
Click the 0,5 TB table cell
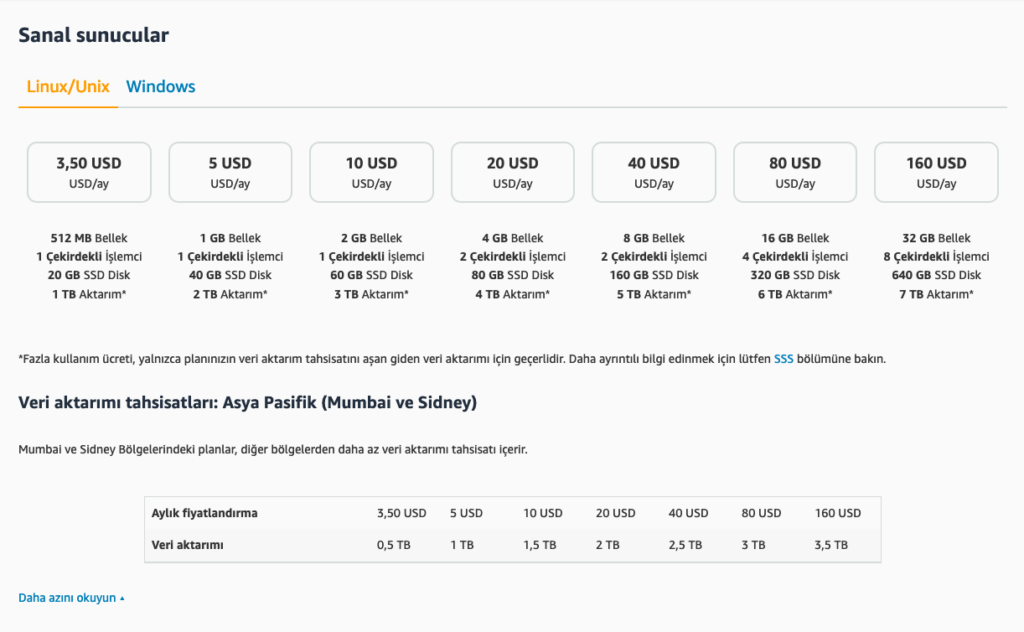(x=394, y=545)
